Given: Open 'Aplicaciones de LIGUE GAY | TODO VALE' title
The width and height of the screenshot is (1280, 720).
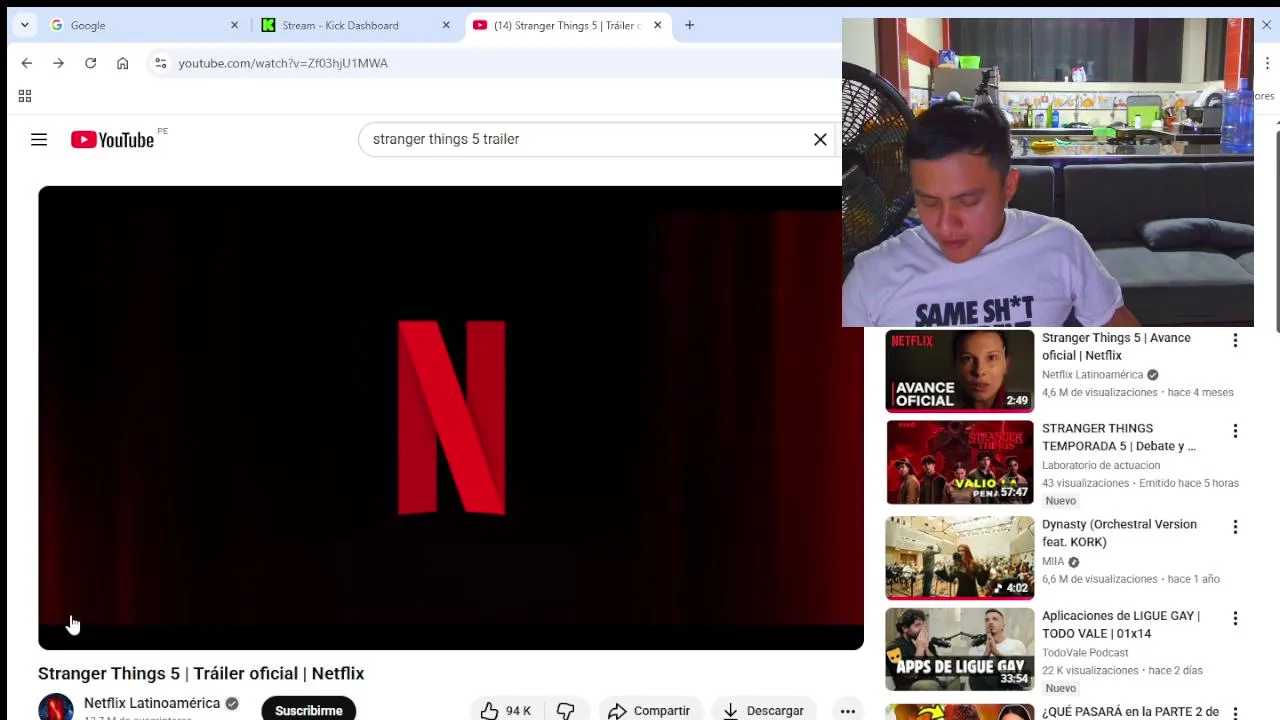Looking at the screenshot, I should pyautogui.click(x=1120, y=625).
